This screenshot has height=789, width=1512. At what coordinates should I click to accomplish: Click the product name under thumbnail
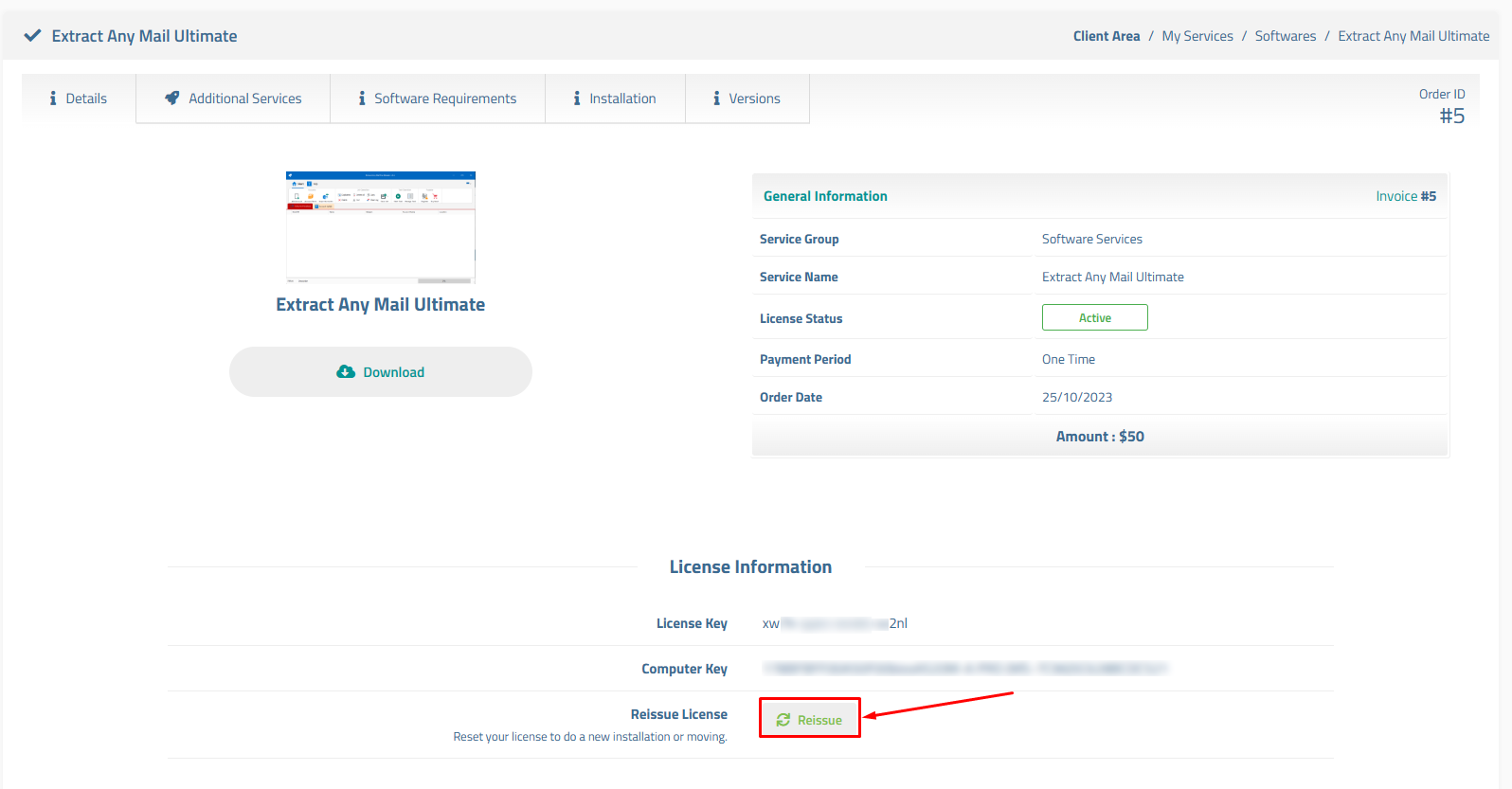(x=381, y=304)
